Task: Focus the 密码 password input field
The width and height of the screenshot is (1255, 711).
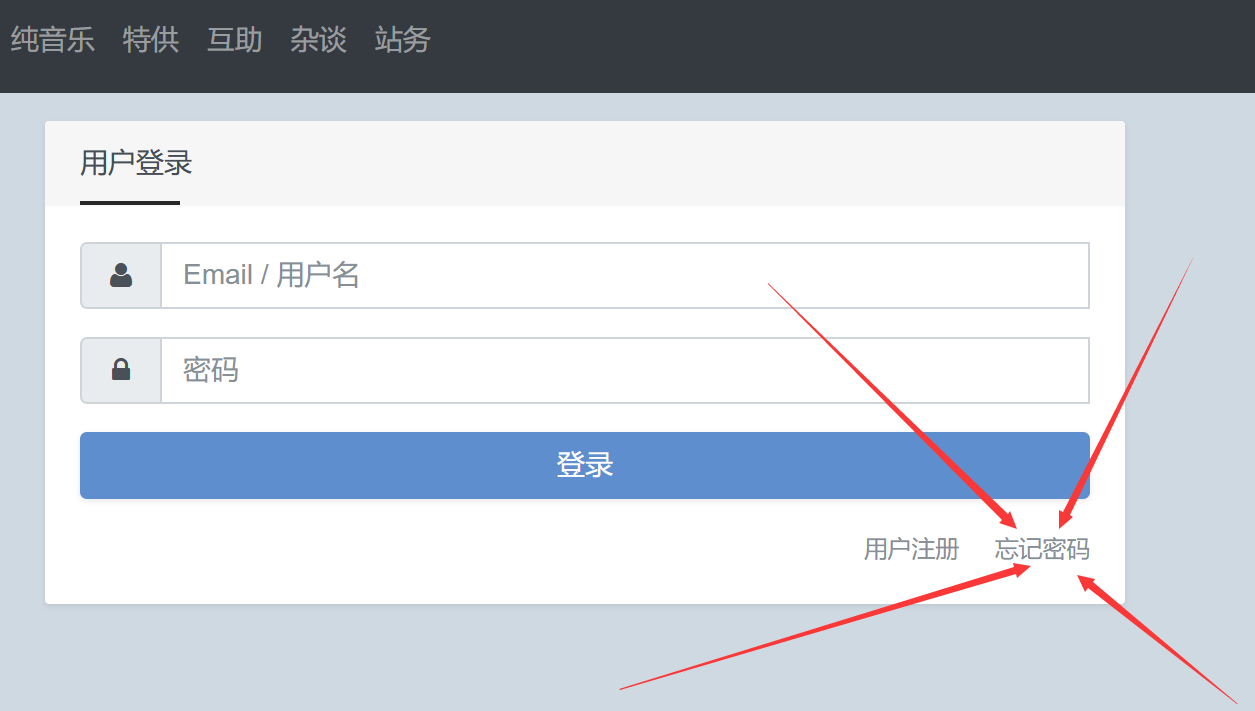Action: pos(625,370)
